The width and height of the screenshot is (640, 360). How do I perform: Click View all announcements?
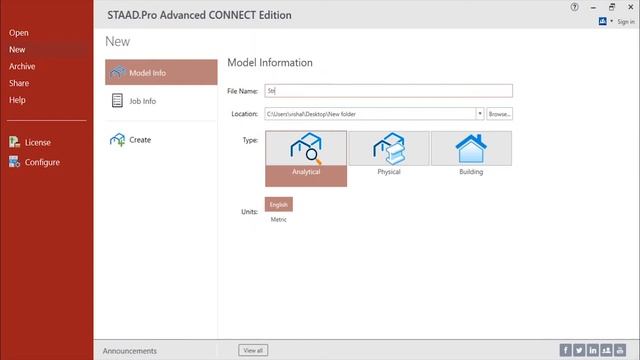pos(253,350)
